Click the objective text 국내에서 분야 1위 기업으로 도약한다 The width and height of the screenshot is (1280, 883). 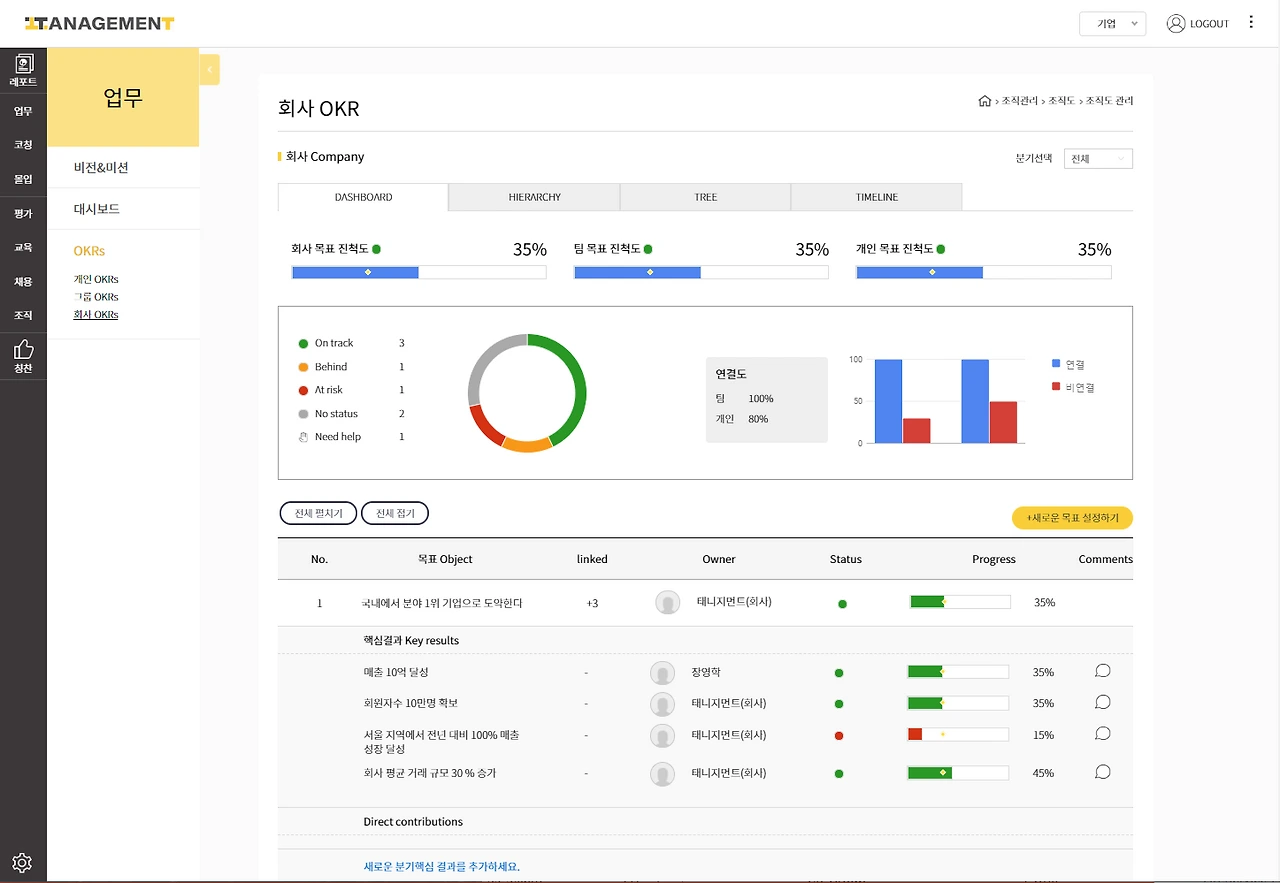(x=442, y=603)
